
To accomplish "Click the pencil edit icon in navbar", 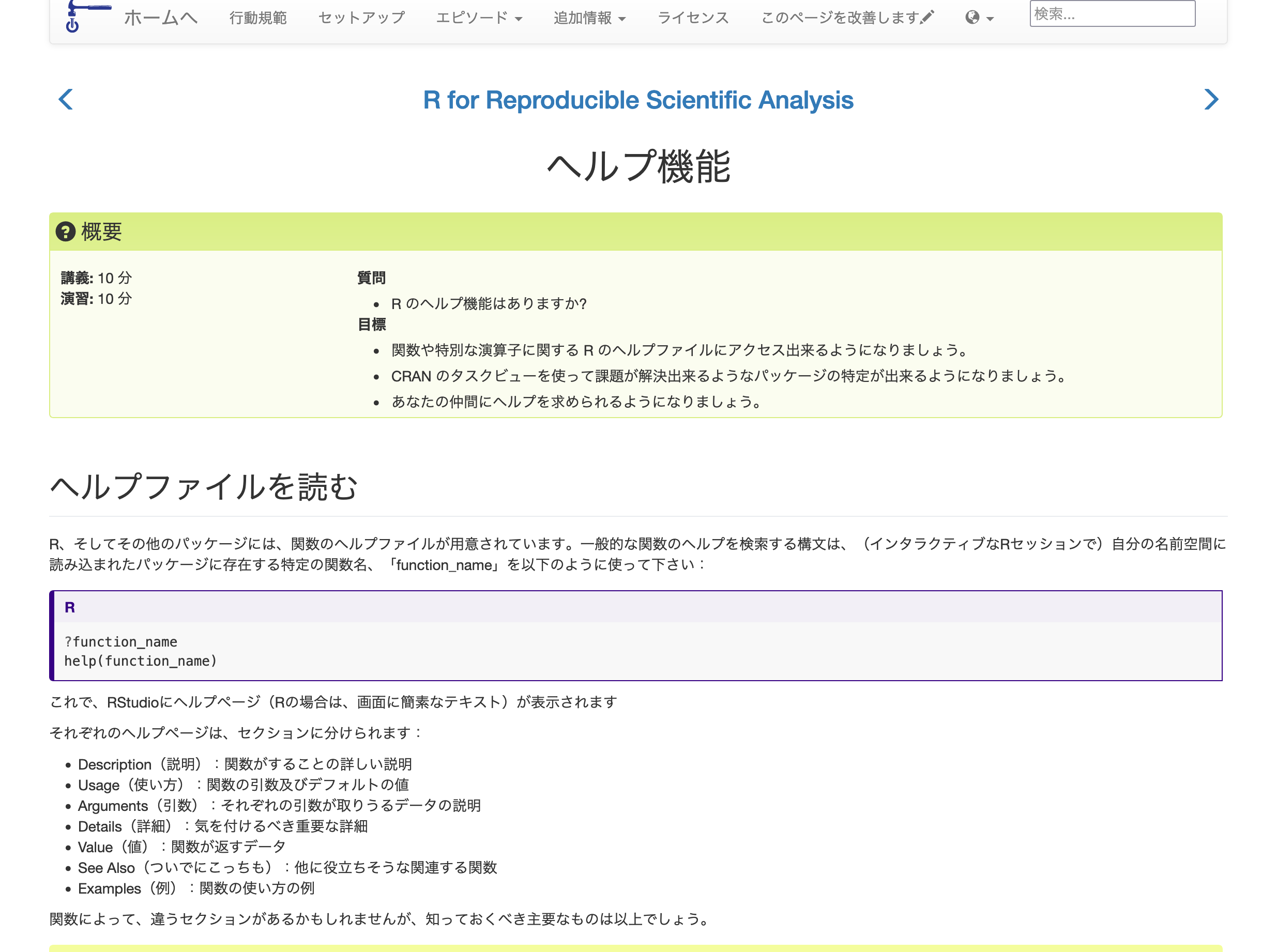I will point(926,17).
